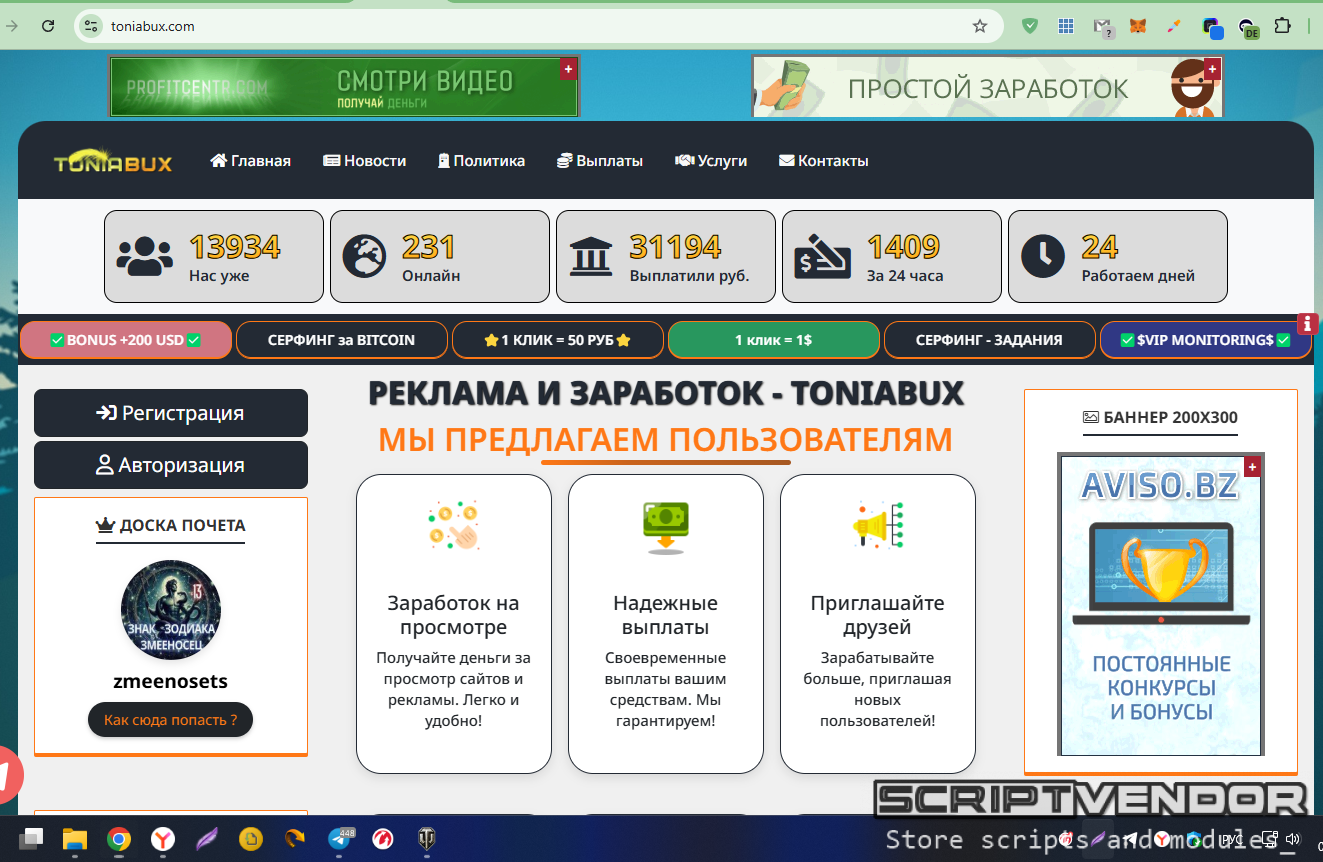Open the blue grid extension icon
Viewport: 1323px width, 862px height.
pos(1066,26)
